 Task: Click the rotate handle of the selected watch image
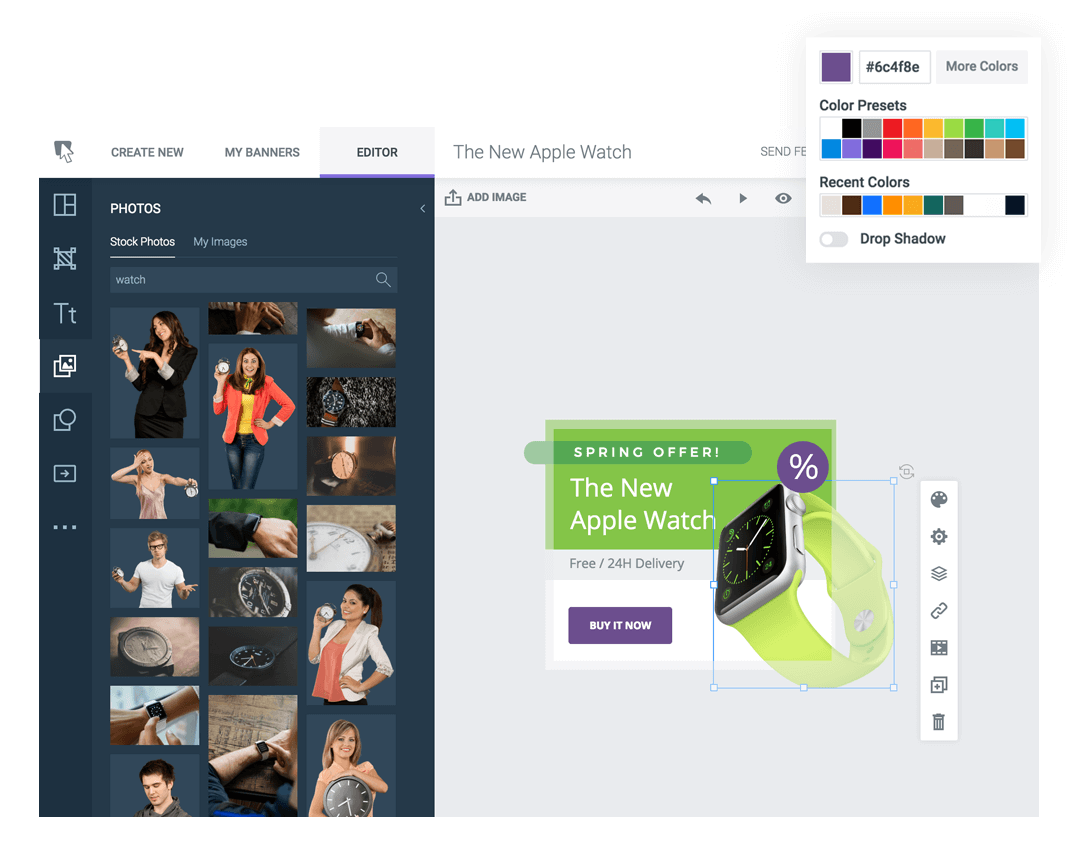(x=906, y=471)
